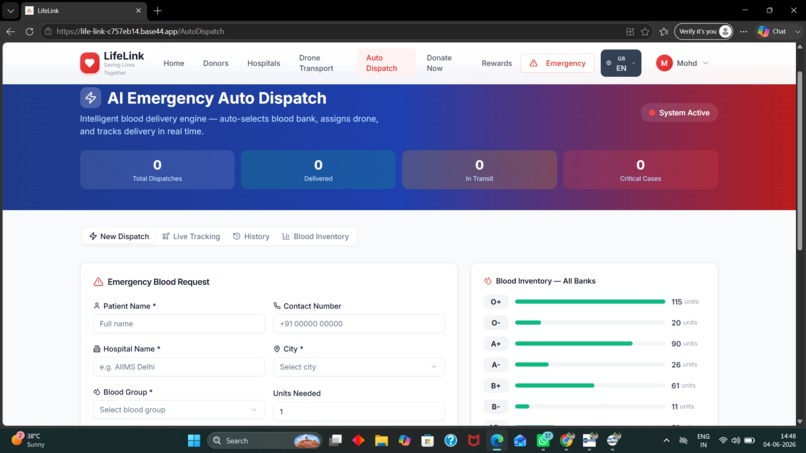Screen dimensions: 806x453
Task: Click the hospital icon beside Hospital Name
Action: click(x=97, y=349)
